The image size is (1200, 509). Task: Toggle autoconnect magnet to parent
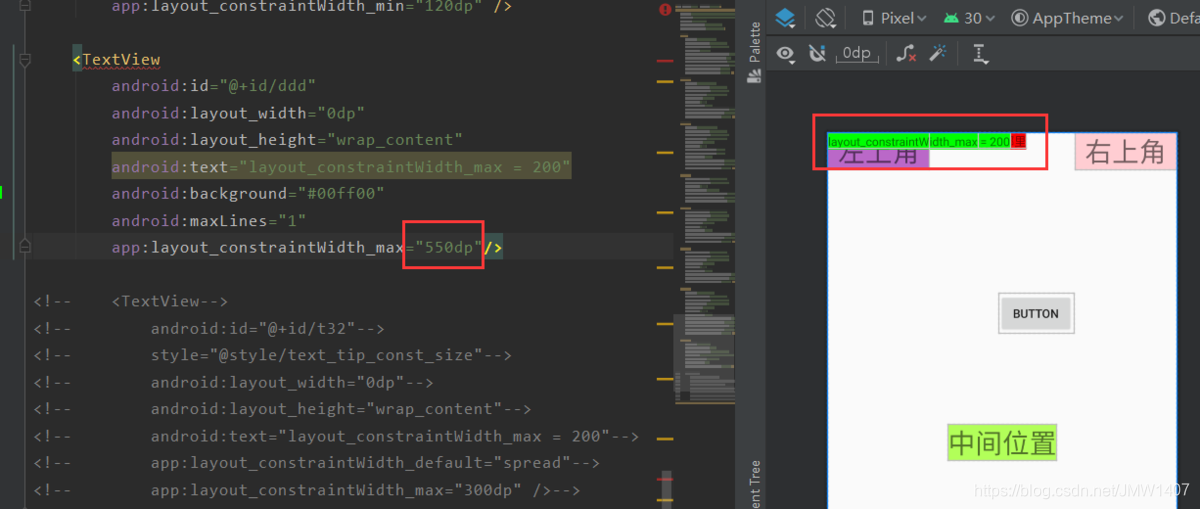[817, 54]
